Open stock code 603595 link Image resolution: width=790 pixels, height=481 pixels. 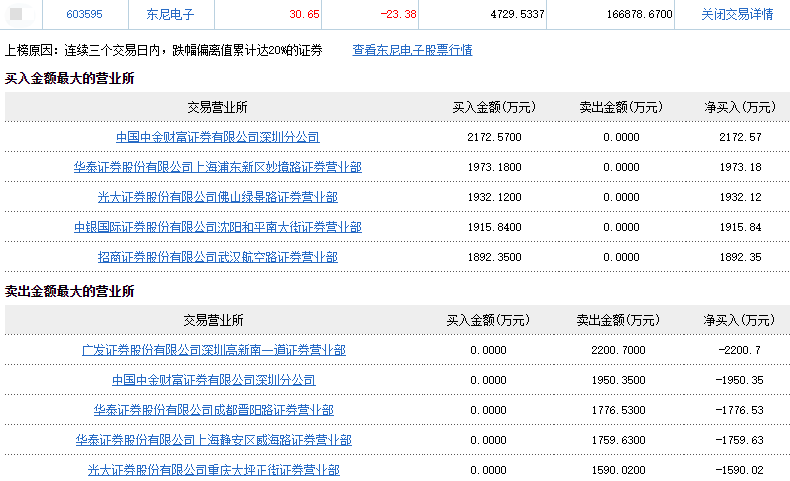point(84,15)
